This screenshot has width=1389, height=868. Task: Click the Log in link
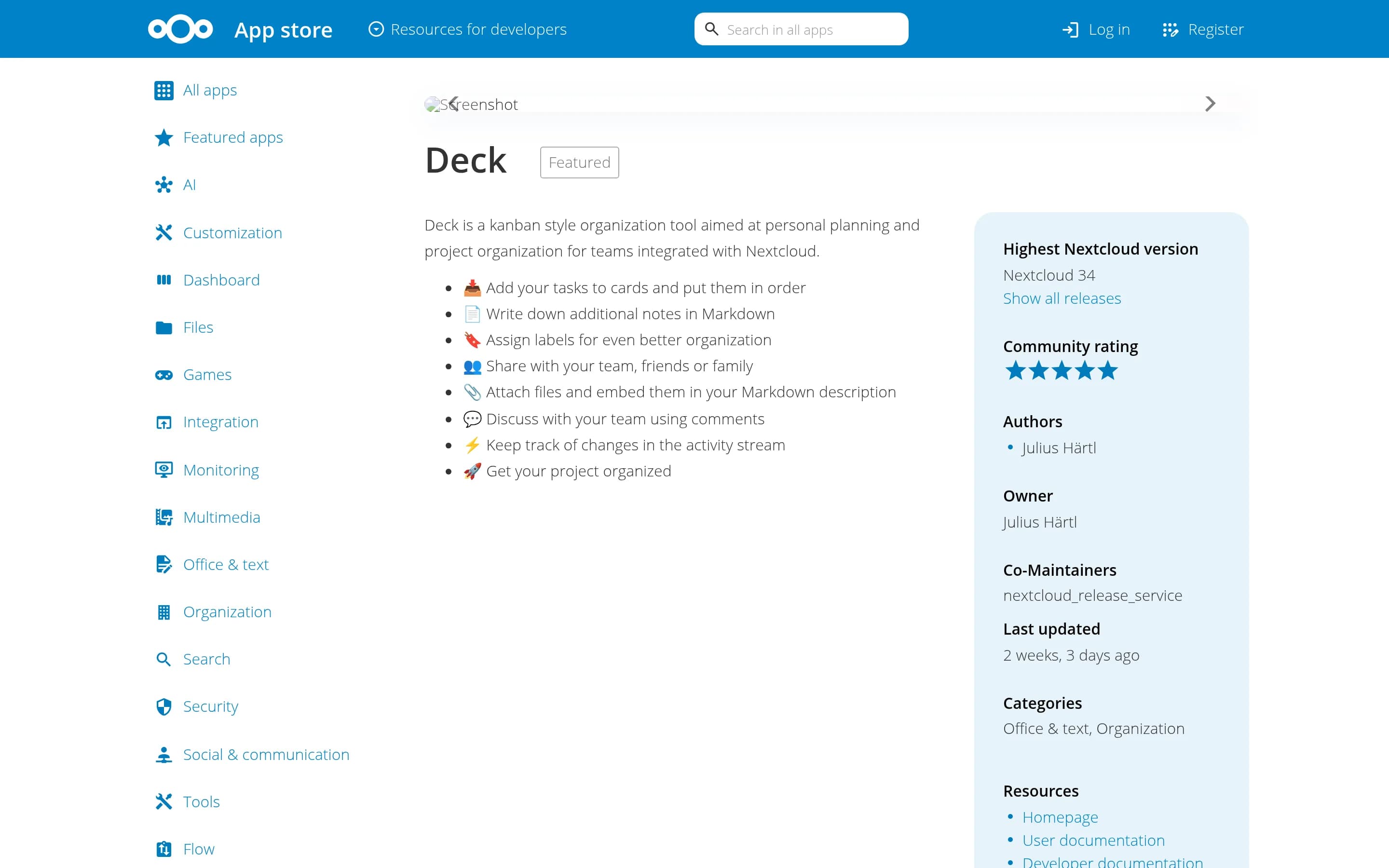(1109, 29)
